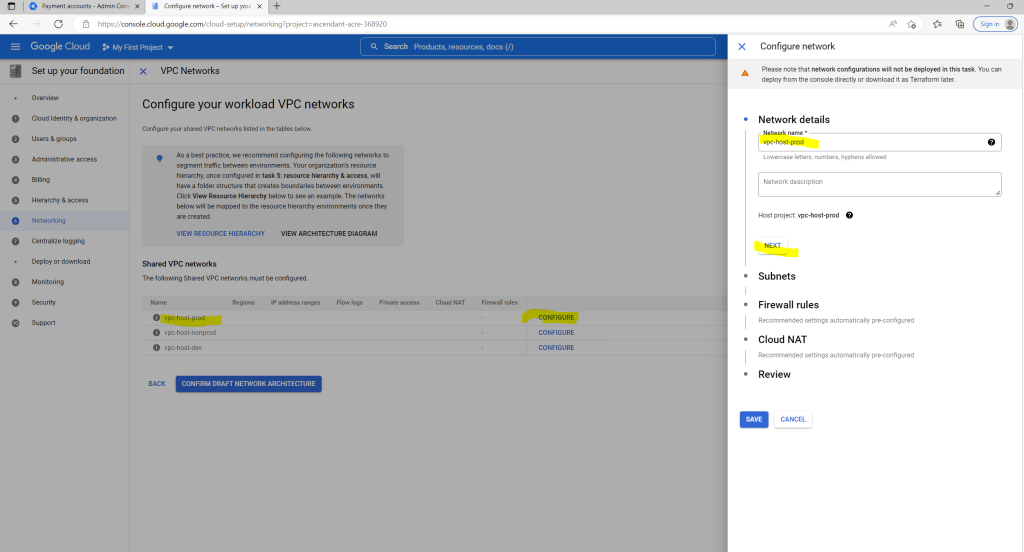The width and height of the screenshot is (1024, 552).
Task: Open the Billing step
Action: click(40, 180)
